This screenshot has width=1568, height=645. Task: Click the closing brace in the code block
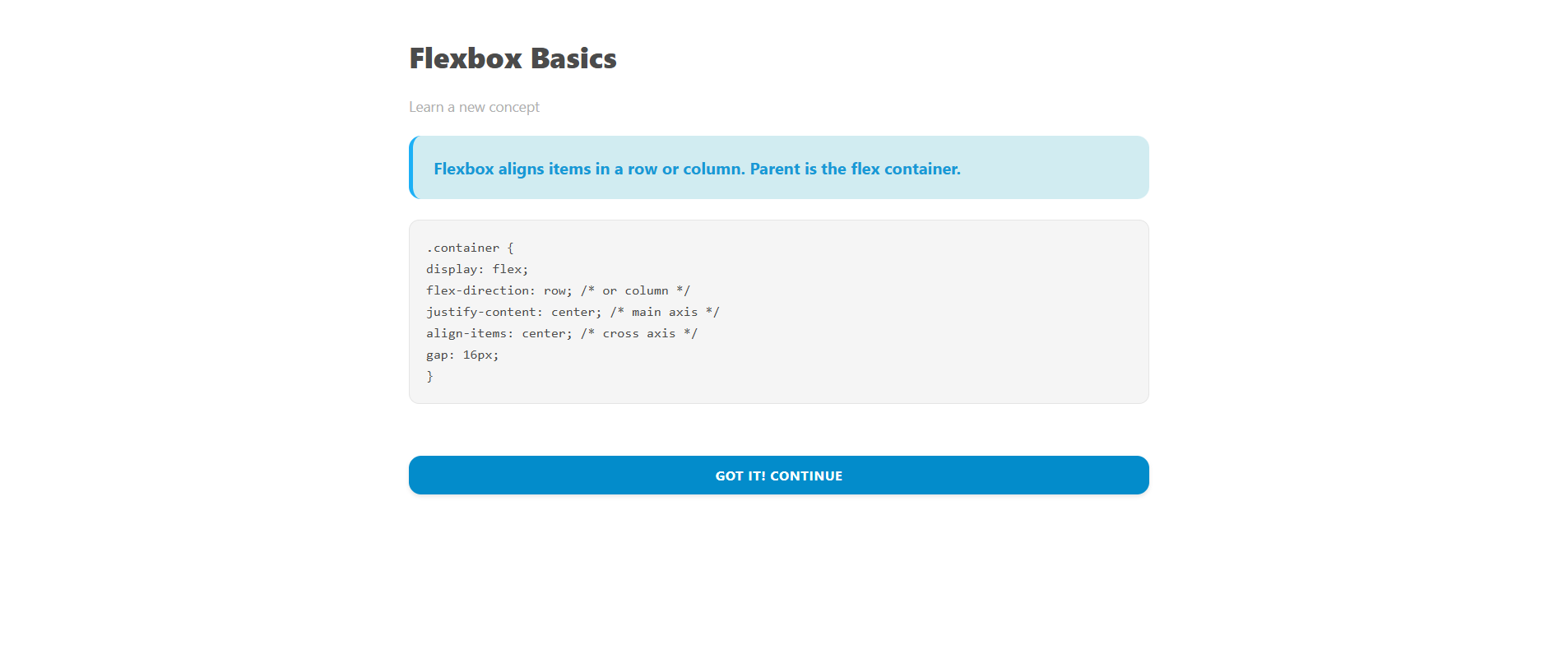click(x=429, y=376)
